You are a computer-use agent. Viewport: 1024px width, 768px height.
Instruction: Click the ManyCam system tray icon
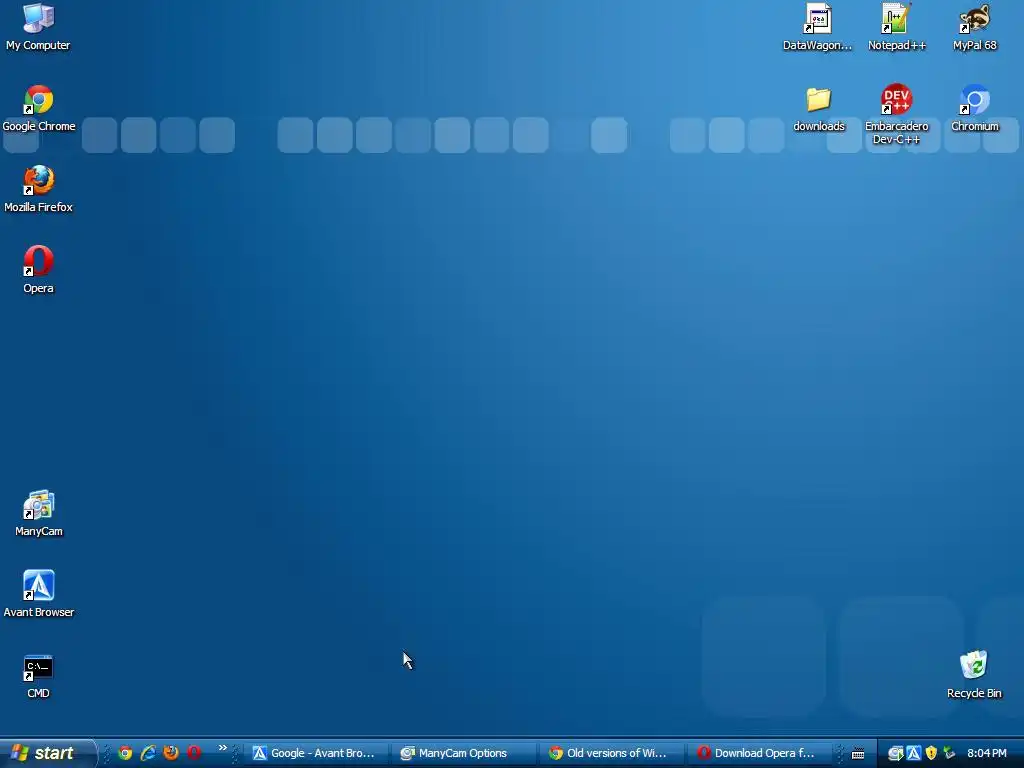click(x=895, y=754)
